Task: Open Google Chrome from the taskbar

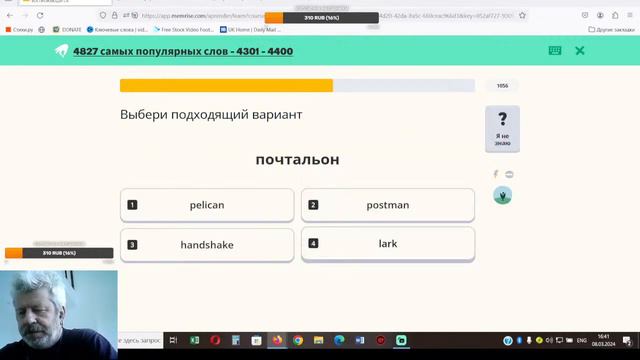Action: pyautogui.click(x=298, y=340)
